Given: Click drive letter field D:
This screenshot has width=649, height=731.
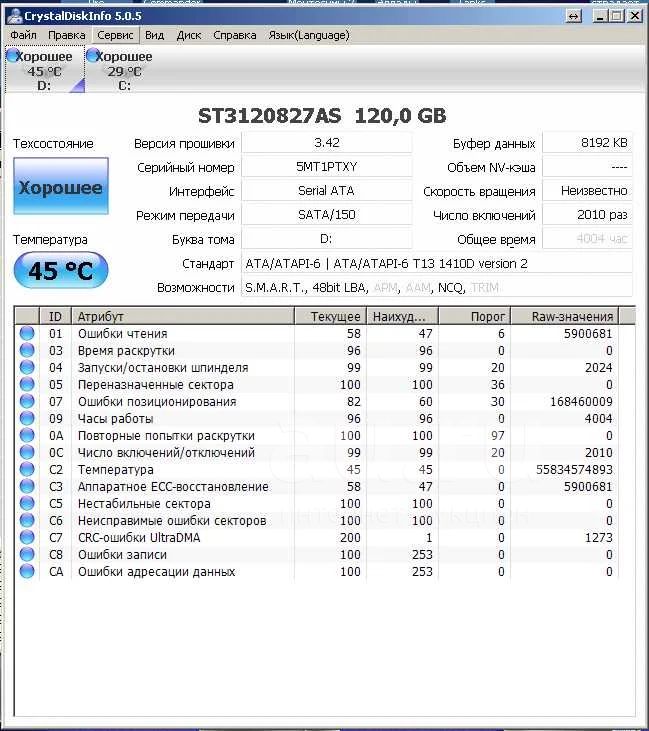Looking at the screenshot, I should [327, 239].
